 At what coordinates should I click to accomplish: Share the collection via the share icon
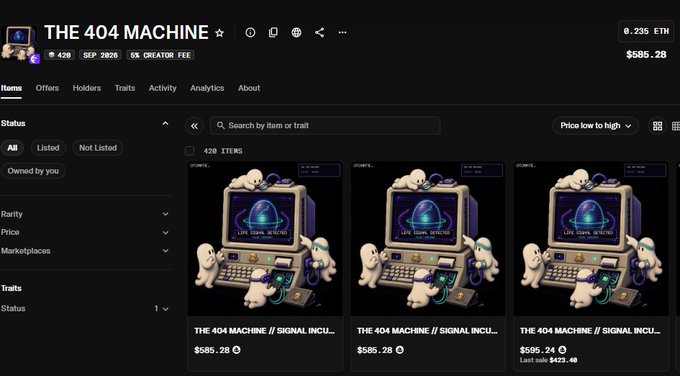(x=320, y=33)
